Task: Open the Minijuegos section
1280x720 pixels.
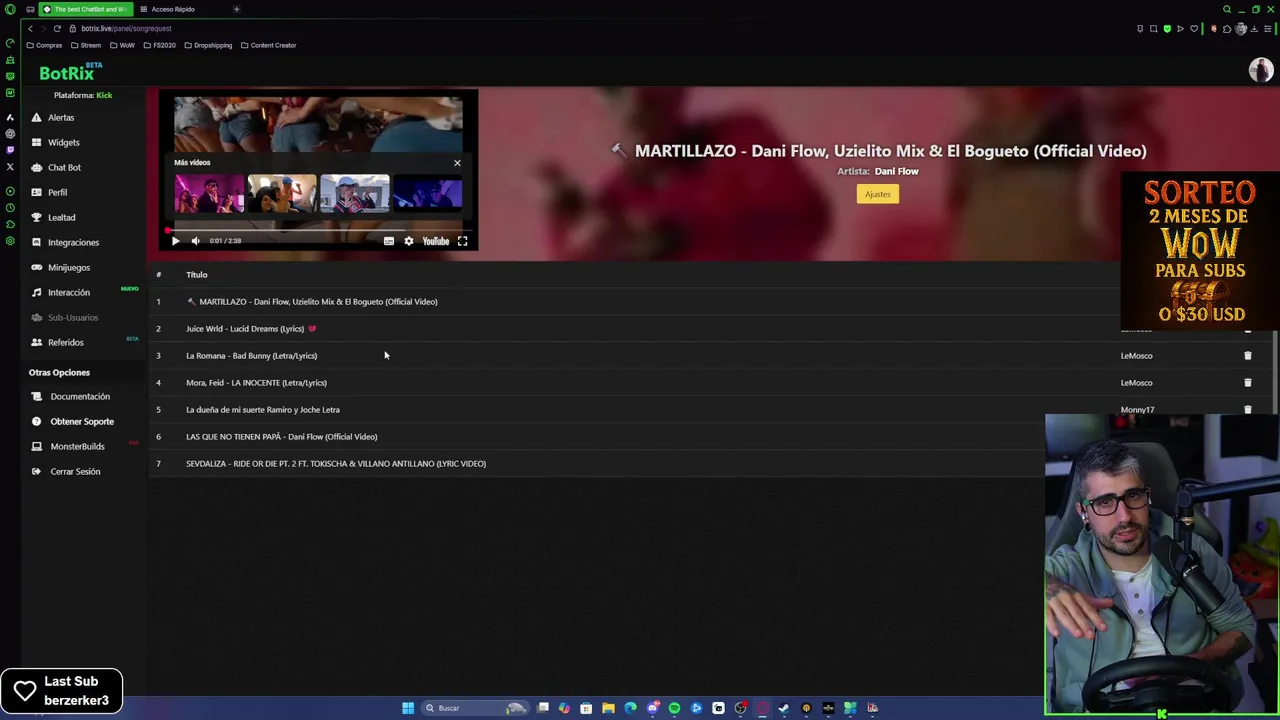Action: [x=68, y=267]
